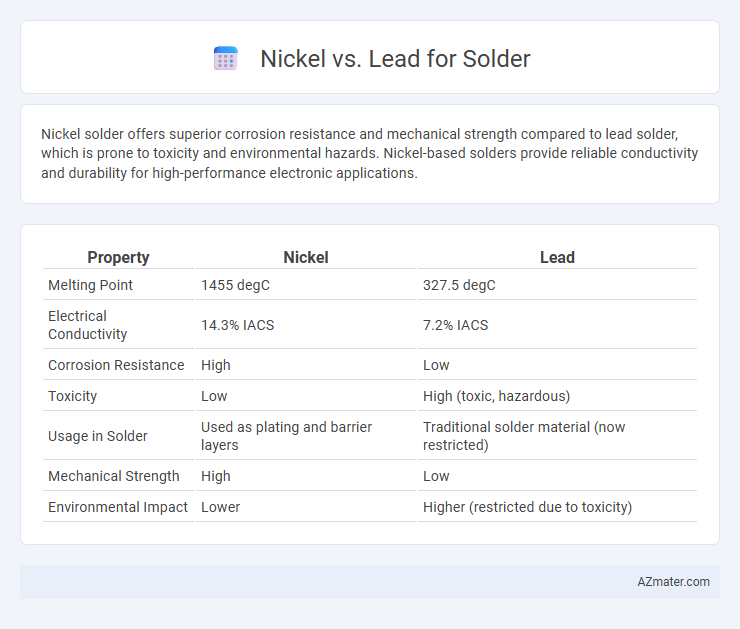Click the 'Nickel' column header
The height and width of the screenshot is (629, 740).
[x=306, y=257]
